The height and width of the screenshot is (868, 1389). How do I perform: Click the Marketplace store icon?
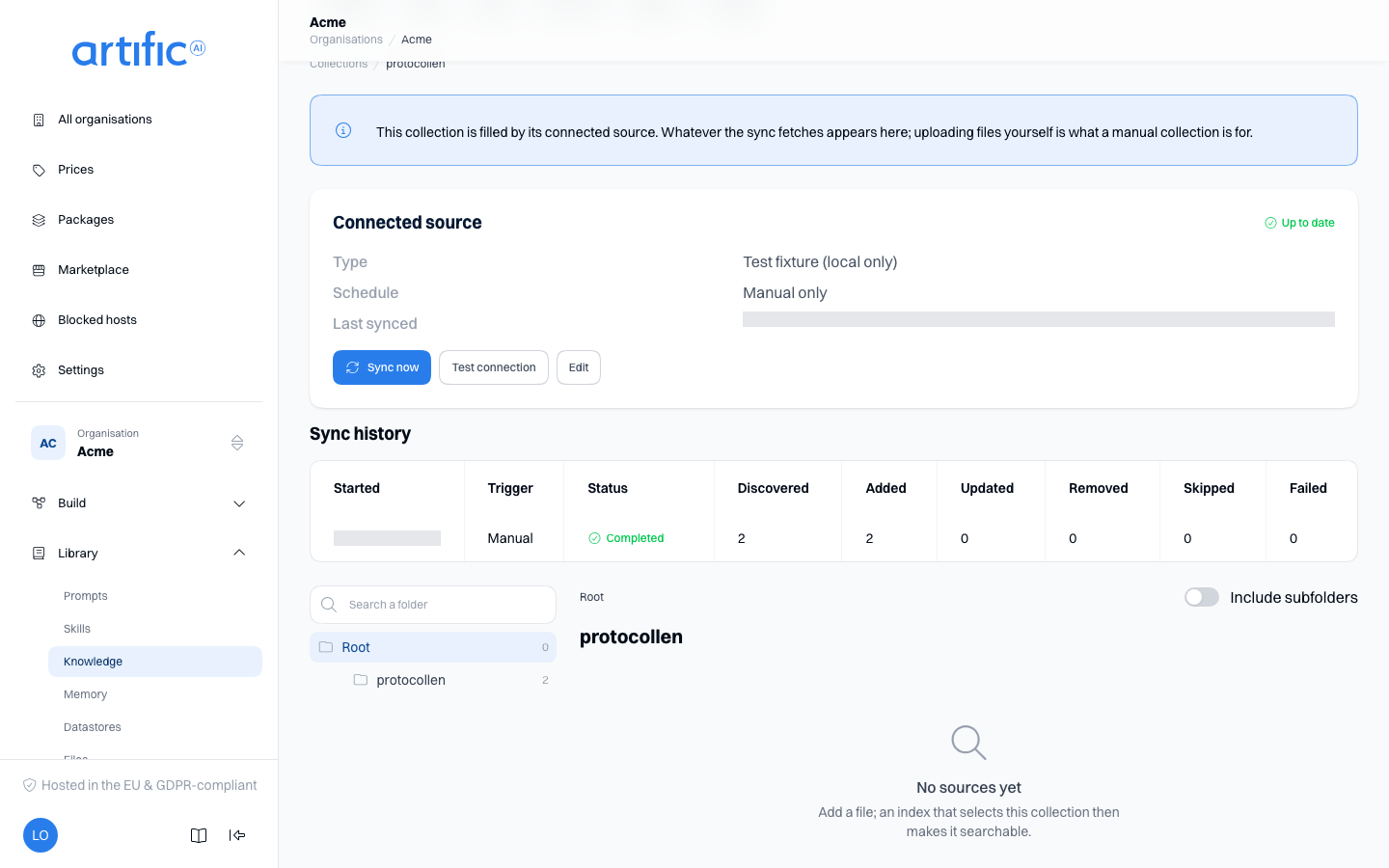39,270
